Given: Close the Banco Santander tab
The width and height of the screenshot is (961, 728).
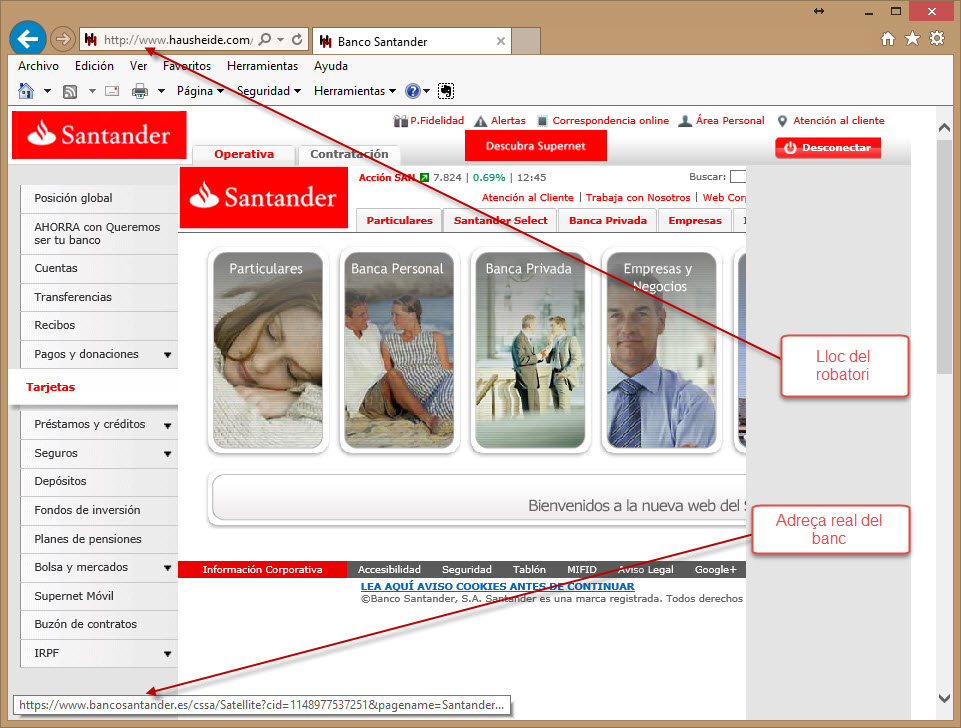Looking at the screenshot, I should (501, 41).
